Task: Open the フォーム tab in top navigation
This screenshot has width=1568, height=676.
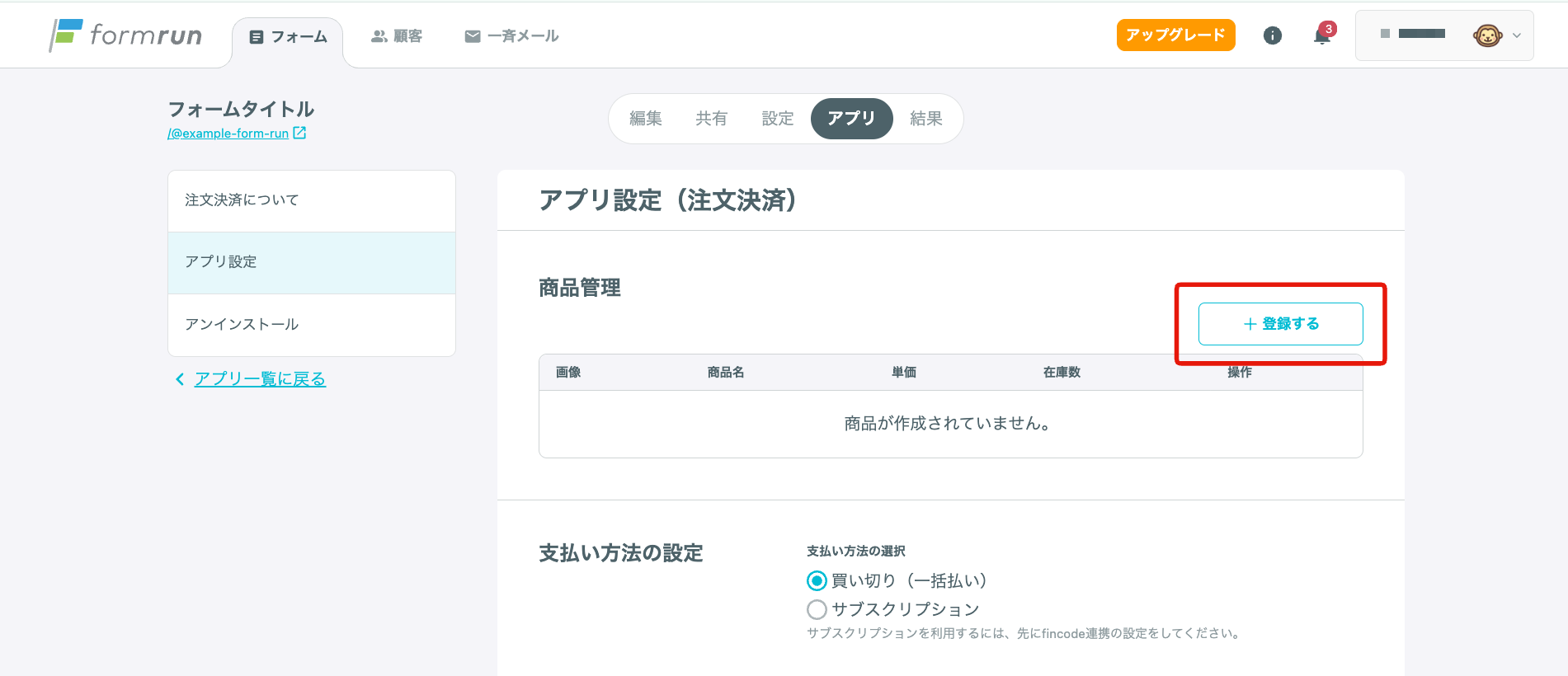Action: [x=288, y=37]
